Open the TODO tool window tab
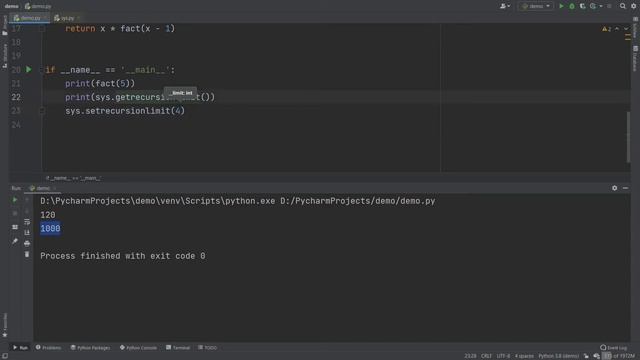The height and width of the screenshot is (360, 640). [x=208, y=348]
